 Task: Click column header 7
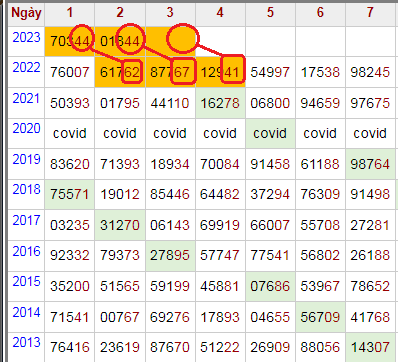370,13
